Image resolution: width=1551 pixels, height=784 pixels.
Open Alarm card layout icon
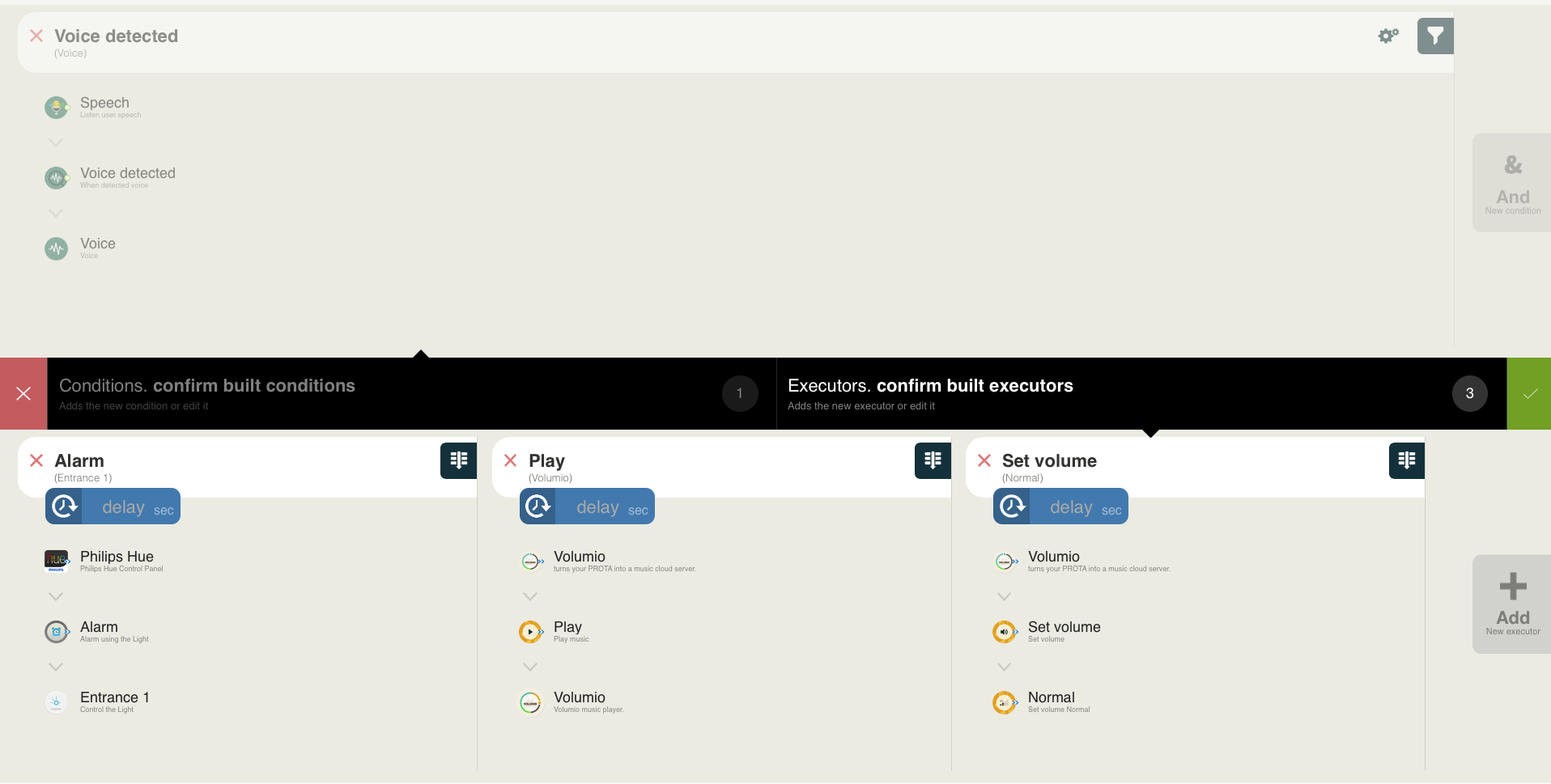(x=458, y=460)
